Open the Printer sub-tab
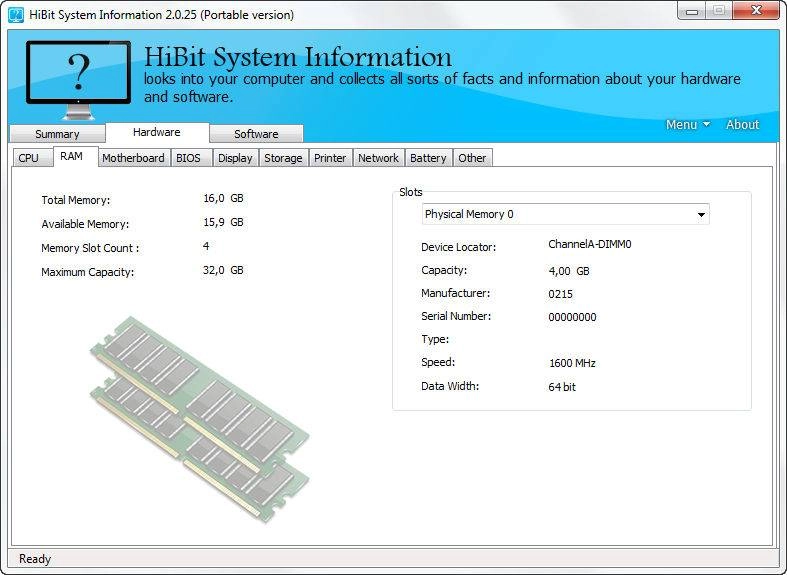The width and height of the screenshot is (787, 575). [330, 158]
